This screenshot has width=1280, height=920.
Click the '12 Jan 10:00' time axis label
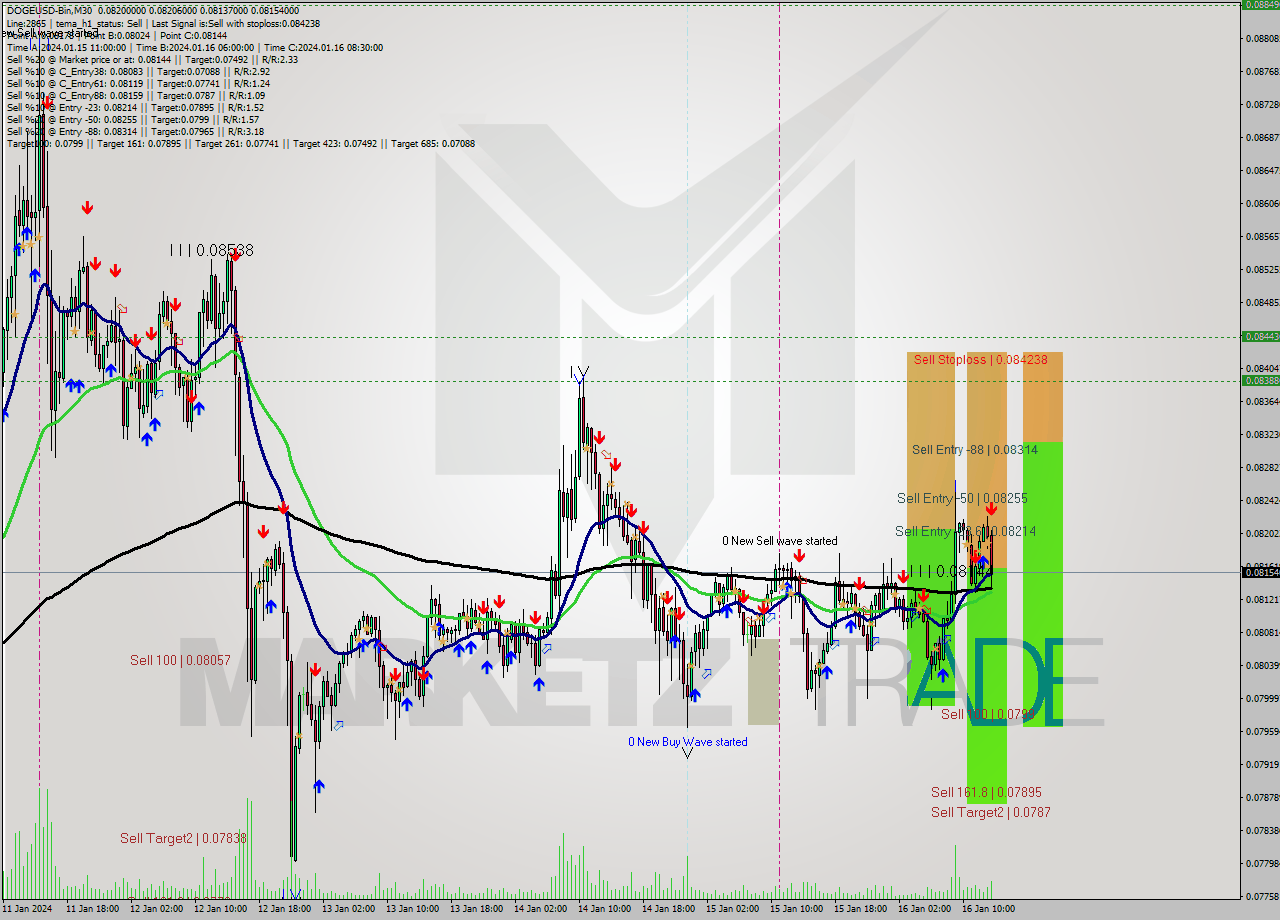[x=221, y=909]
